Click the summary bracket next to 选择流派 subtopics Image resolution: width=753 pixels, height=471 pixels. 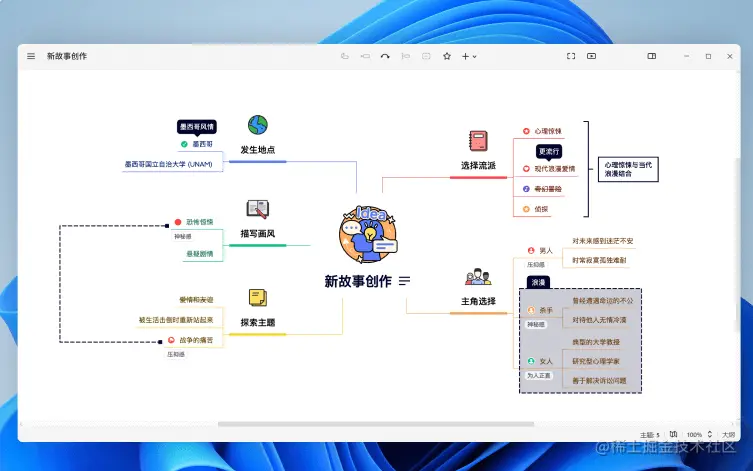coord(586,169)
